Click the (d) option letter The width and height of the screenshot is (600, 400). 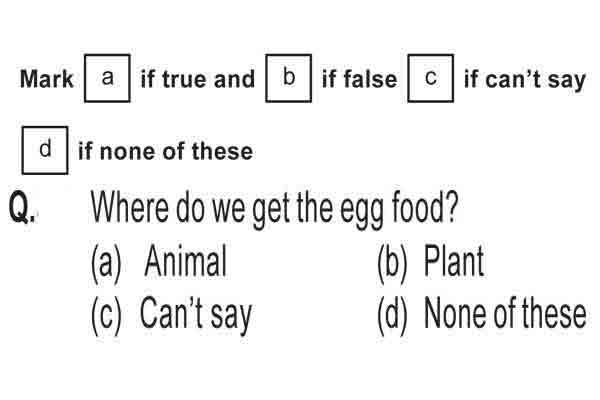pyautogui.click(x=392, y=317)
